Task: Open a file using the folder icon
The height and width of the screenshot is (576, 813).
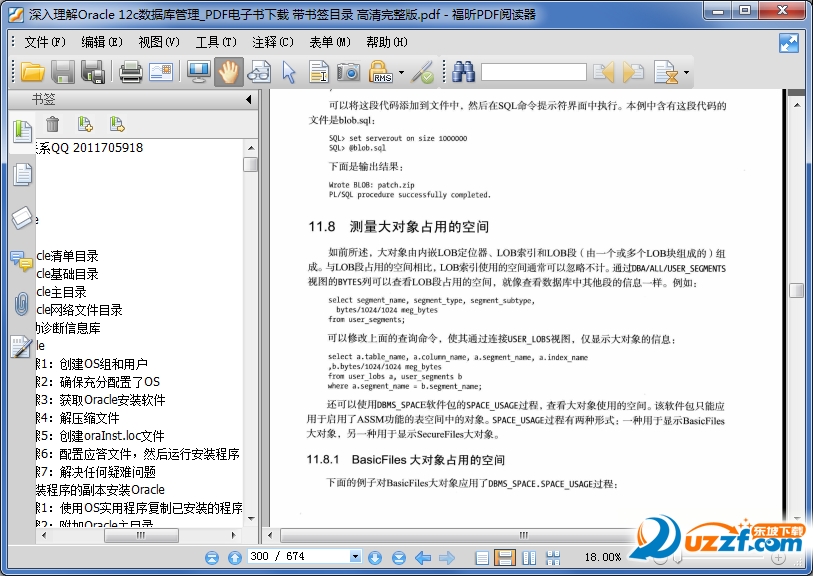Action: (x=31, y=71)
